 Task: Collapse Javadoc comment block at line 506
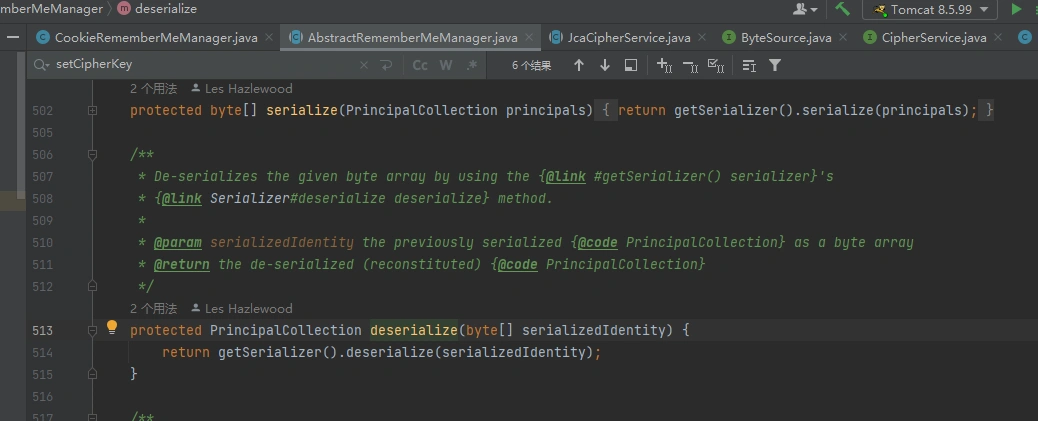point(92,154)
